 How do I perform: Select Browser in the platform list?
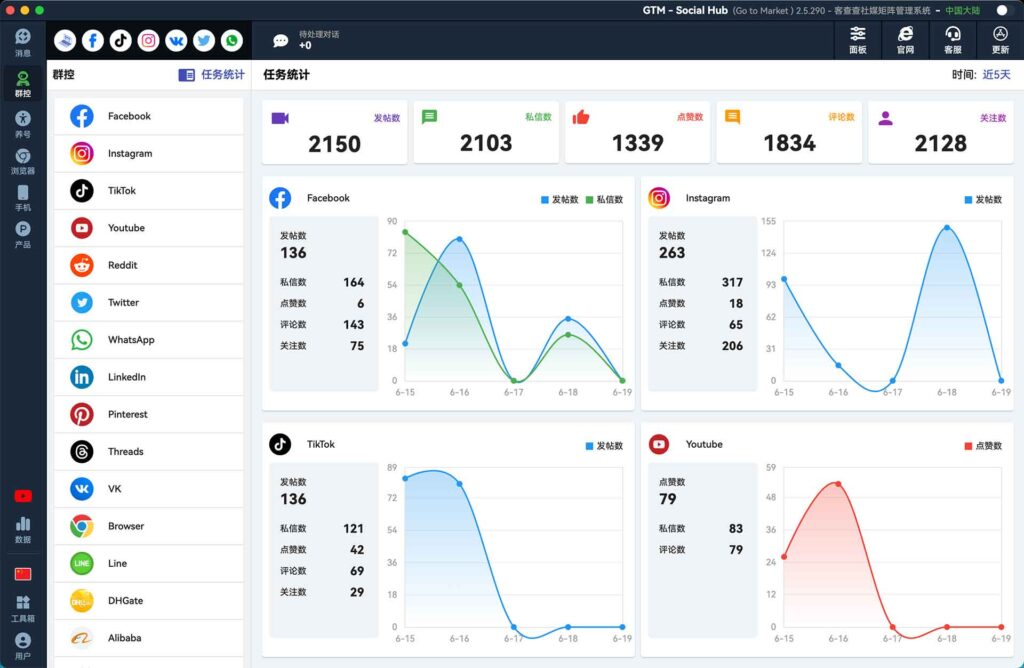coord(149,526)
